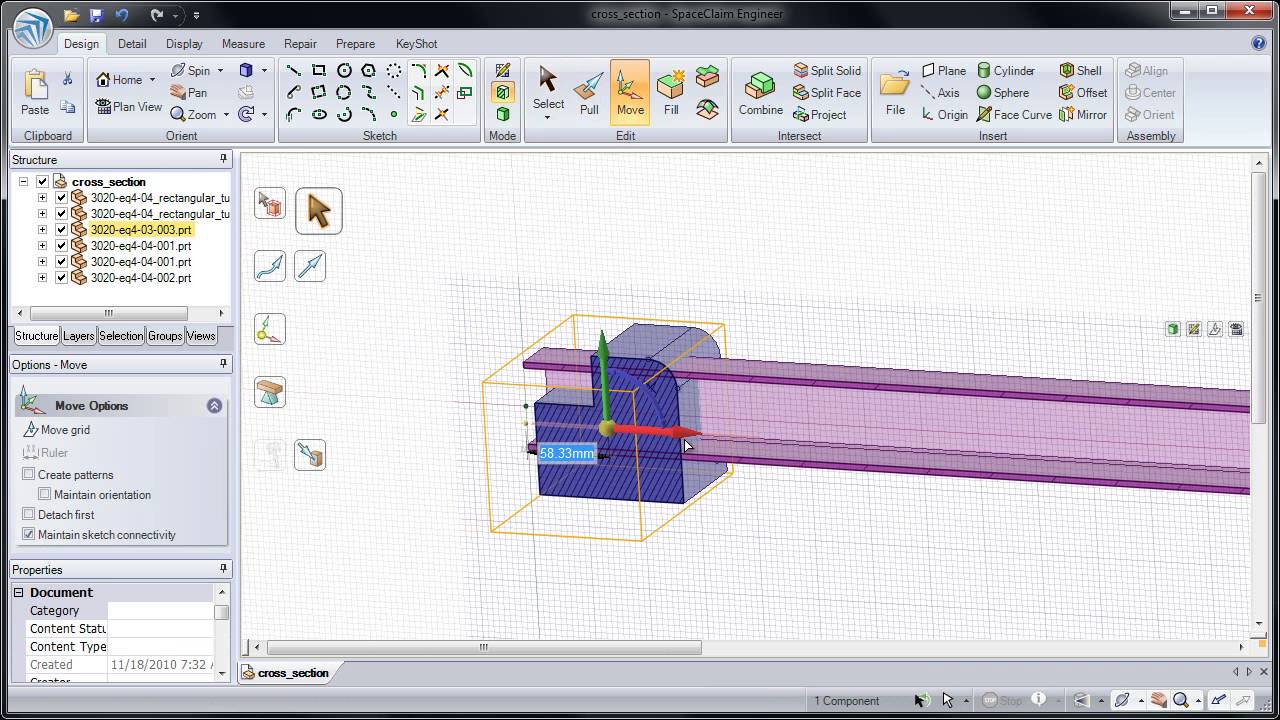Use the Project tool
Viewport: 1280px width, 720px height.
click(820, 114)
